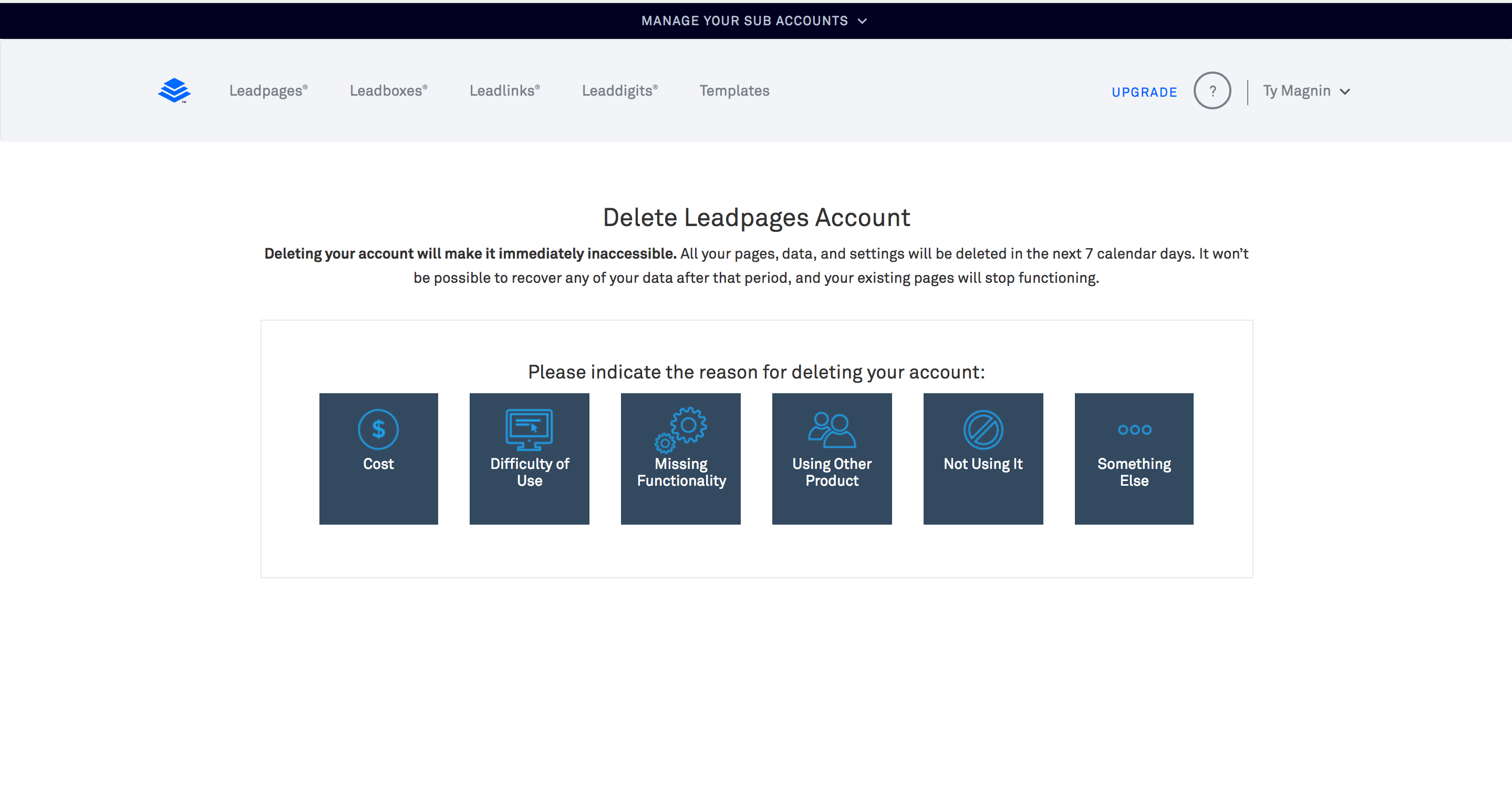1512x798 pixels.
Task: Open the Leadboxes menu item
Action: tap(389, 91)
